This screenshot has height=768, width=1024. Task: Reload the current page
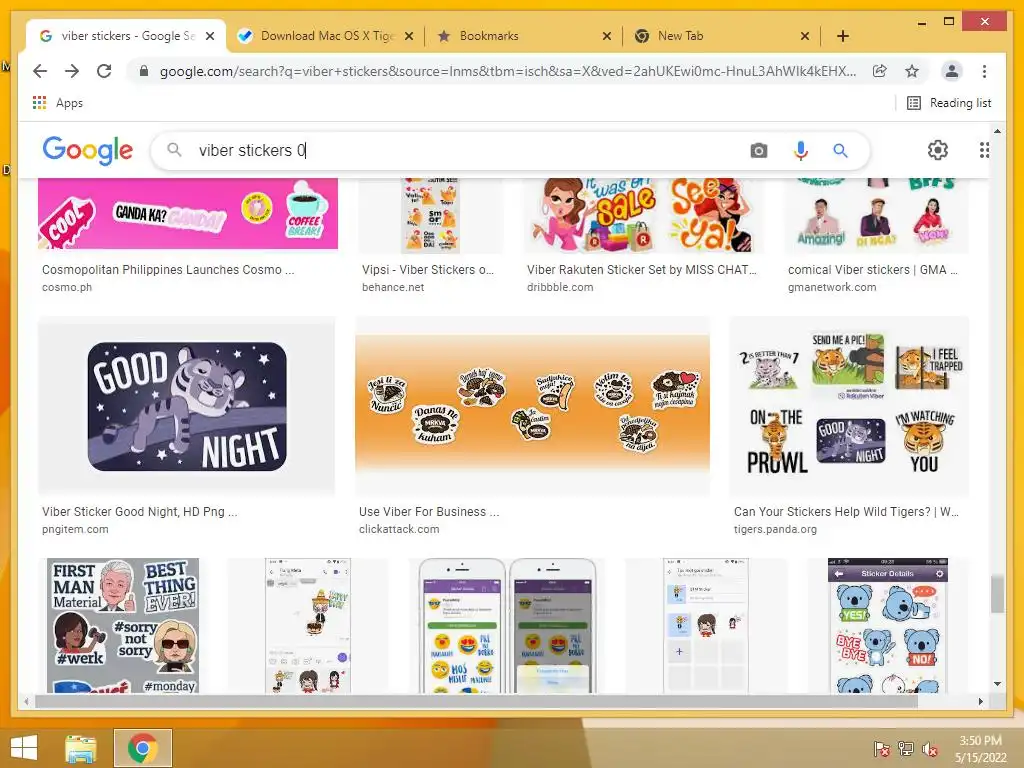pos(104,71)
